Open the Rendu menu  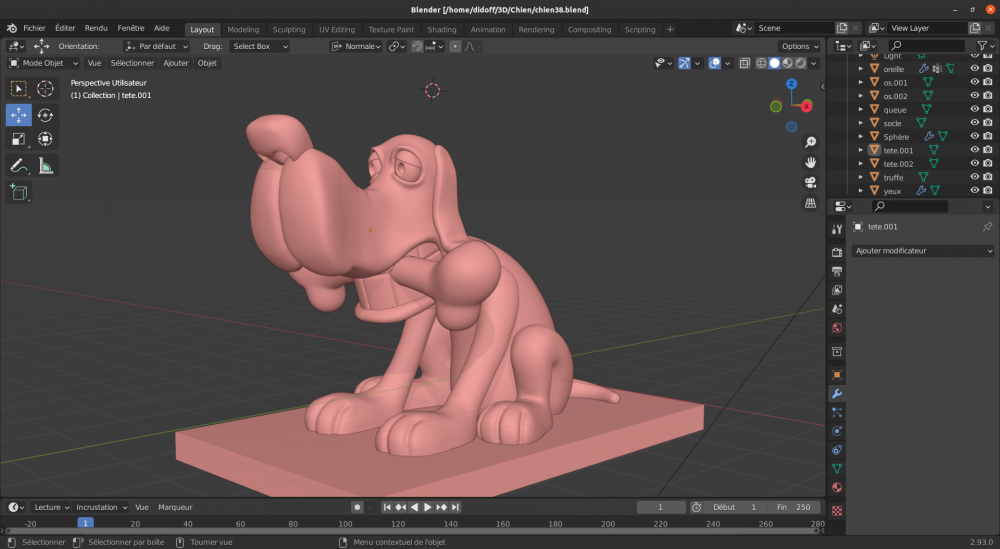point(96,28)
